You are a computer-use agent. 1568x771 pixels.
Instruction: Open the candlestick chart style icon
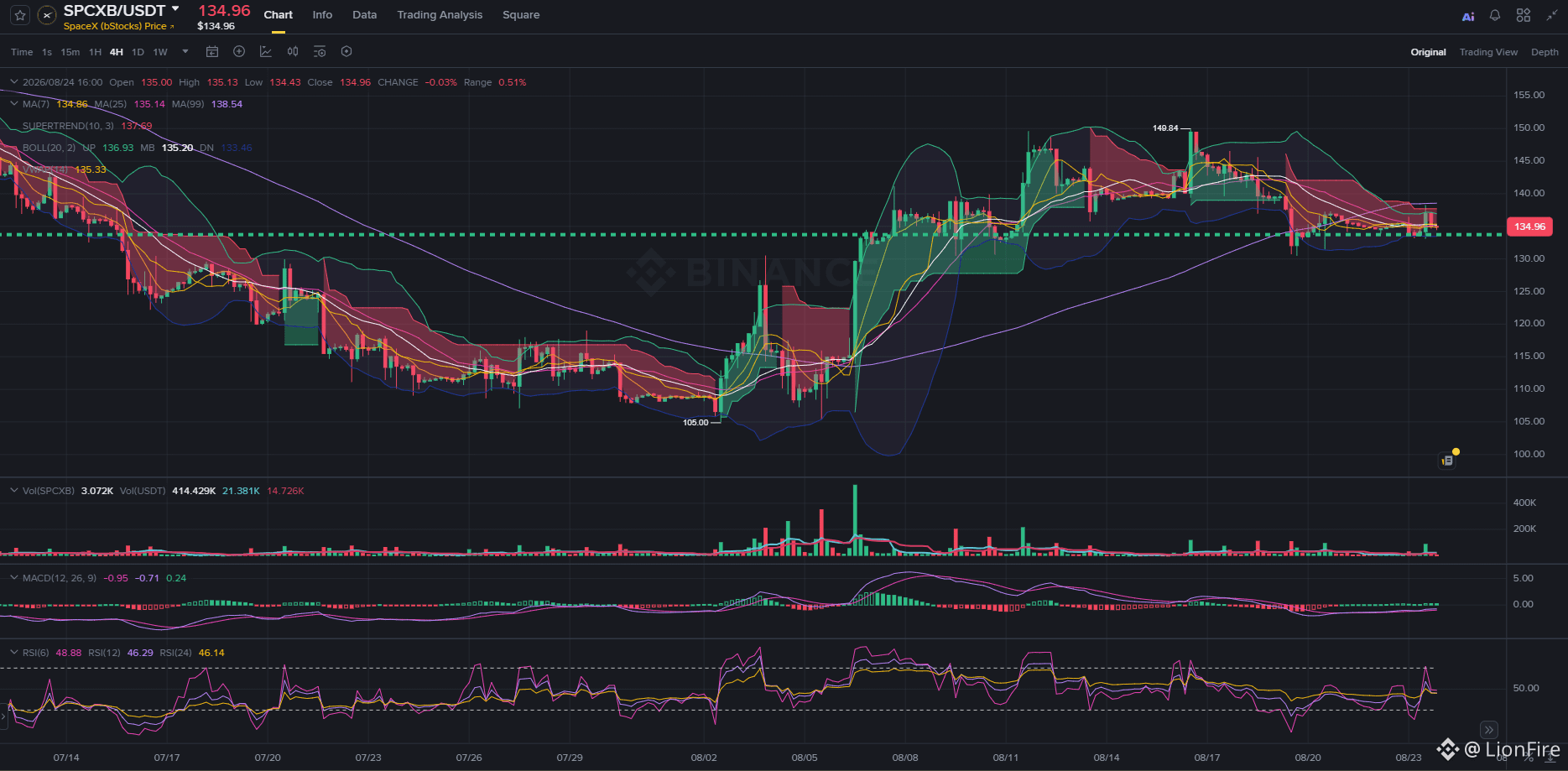point(293,52)
